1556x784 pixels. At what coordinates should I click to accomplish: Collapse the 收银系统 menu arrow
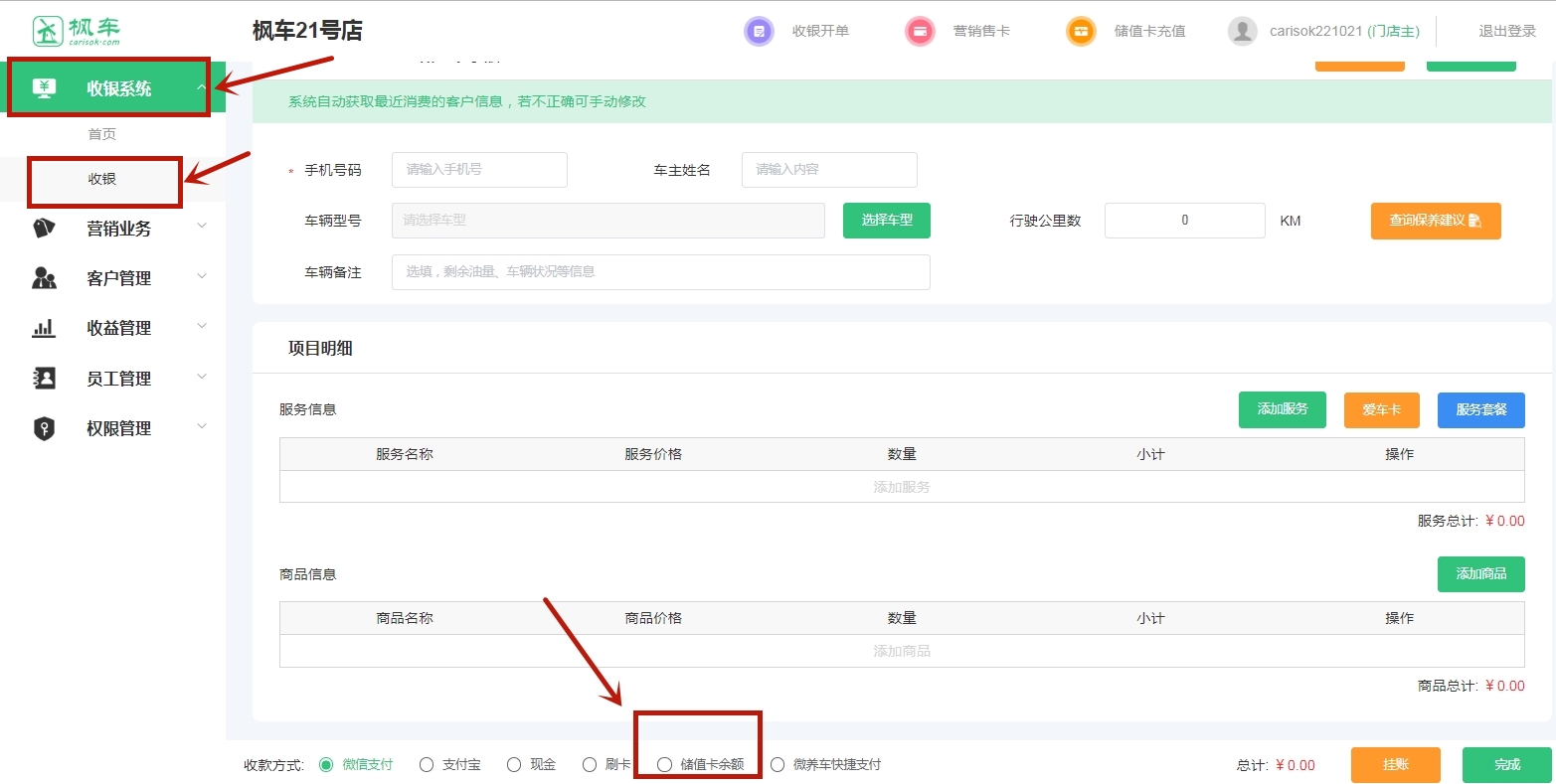click(202, 88)
